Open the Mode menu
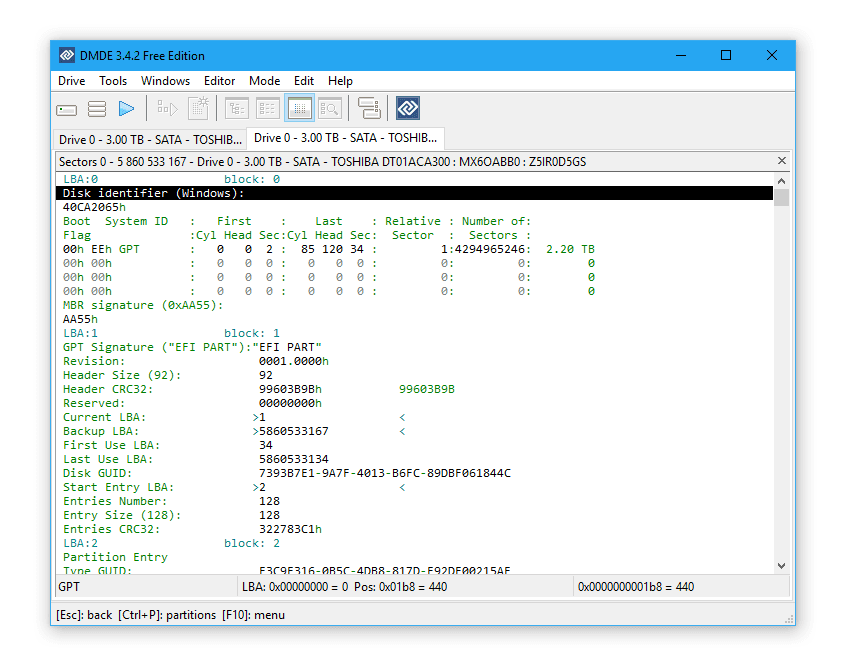The image size is (854, 670). point(264,81)
